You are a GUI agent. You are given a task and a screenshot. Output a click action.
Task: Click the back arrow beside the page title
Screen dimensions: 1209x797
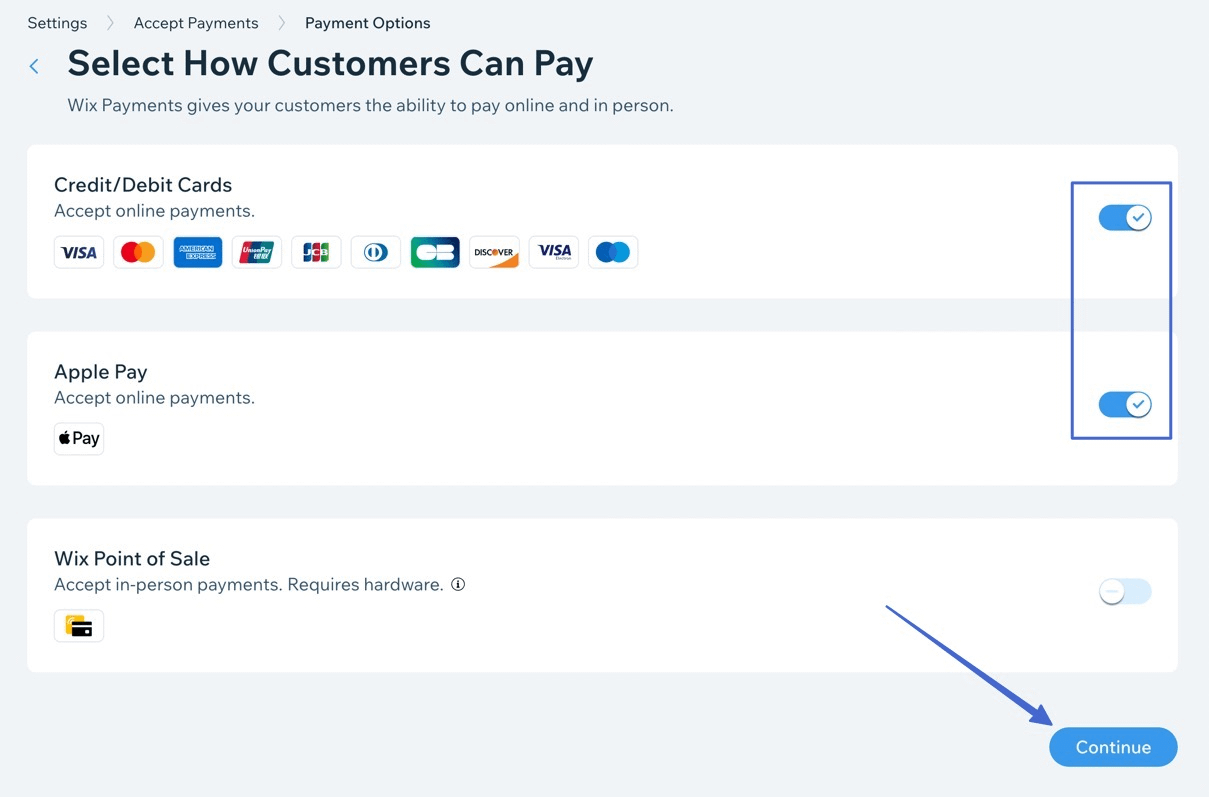tap(33, 64)
